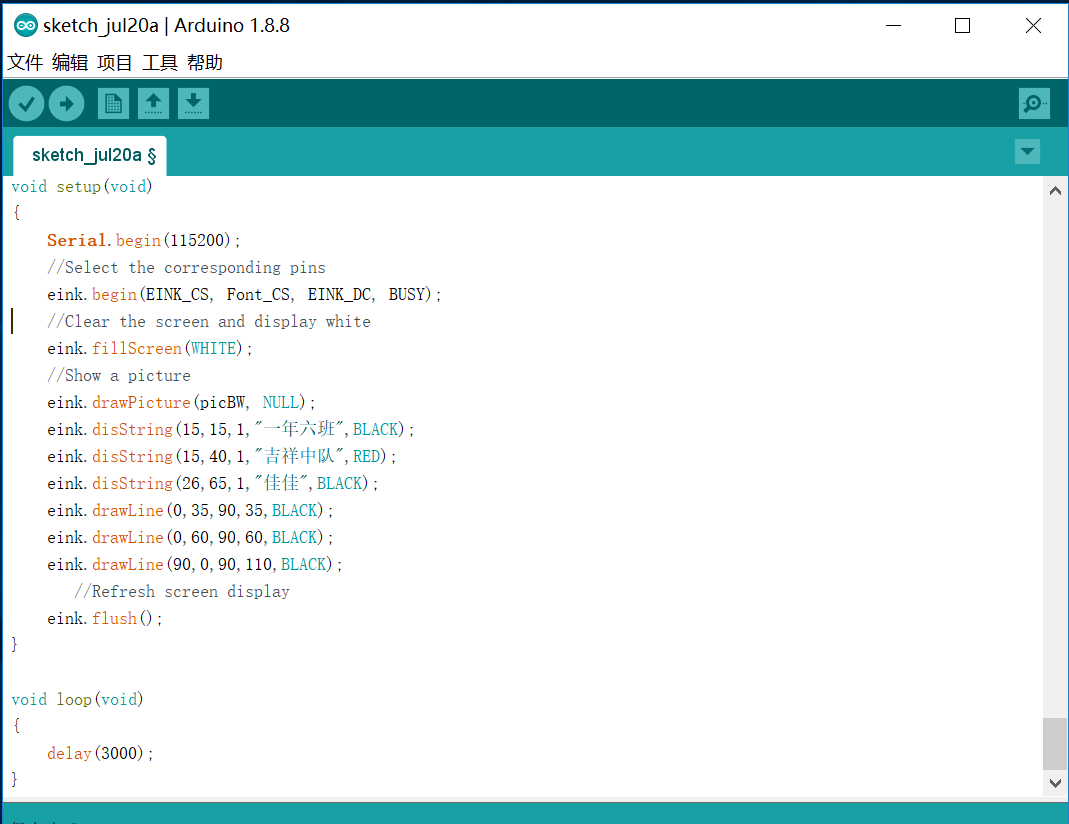This screenshot has height=824, width=1069.
Task: Click the eink.drawPicture(picBW, NULL) line
Action: [181, 403]
